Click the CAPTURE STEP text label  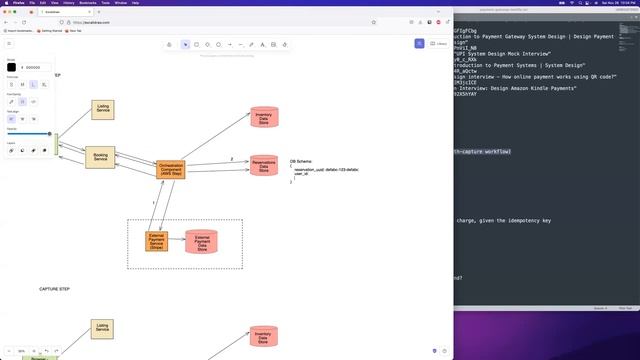click(54, 289)
